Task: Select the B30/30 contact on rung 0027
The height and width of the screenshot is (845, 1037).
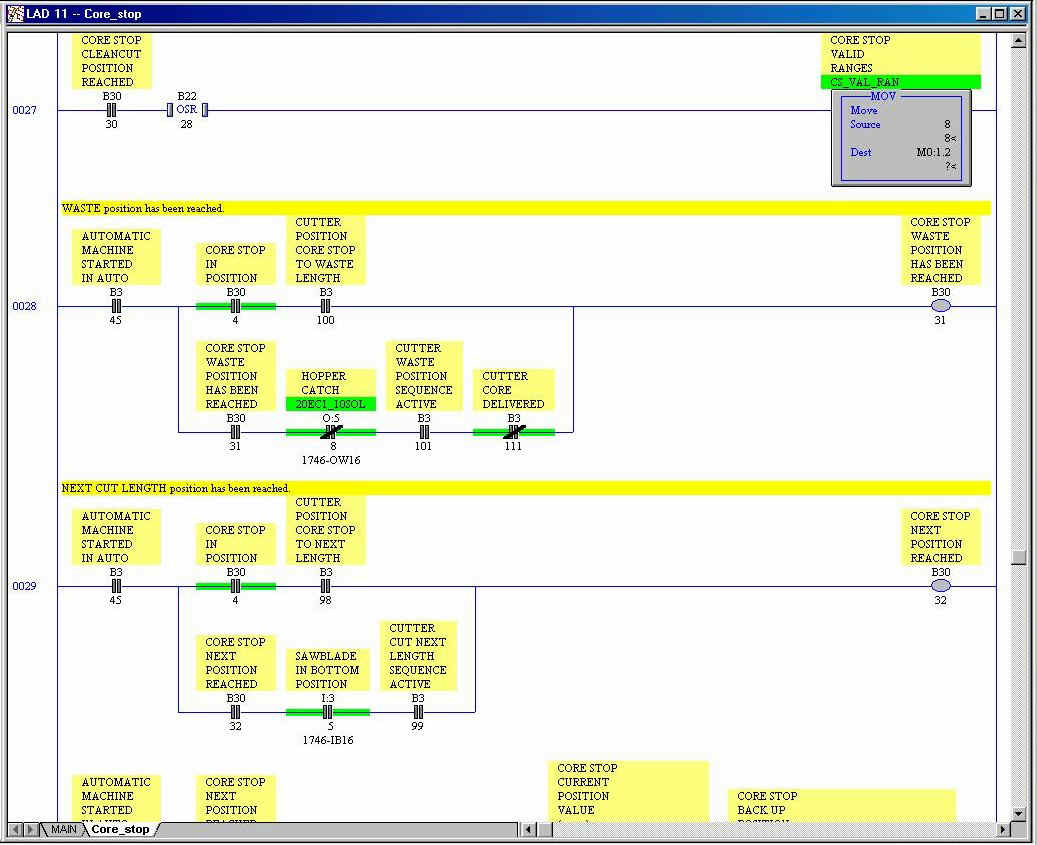Action: (112, 110)
